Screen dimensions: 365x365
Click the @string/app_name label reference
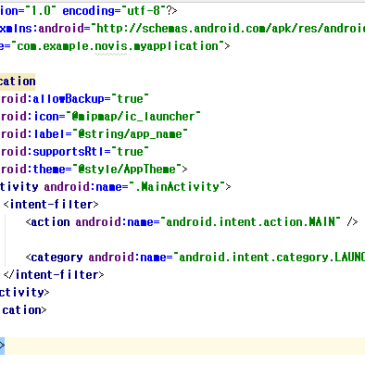133,134
